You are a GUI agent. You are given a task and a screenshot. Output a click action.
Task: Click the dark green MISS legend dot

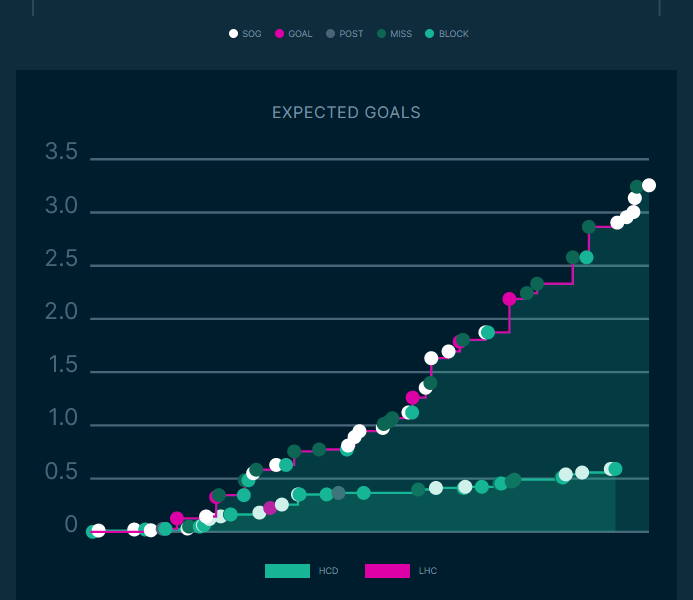(381, 34)
